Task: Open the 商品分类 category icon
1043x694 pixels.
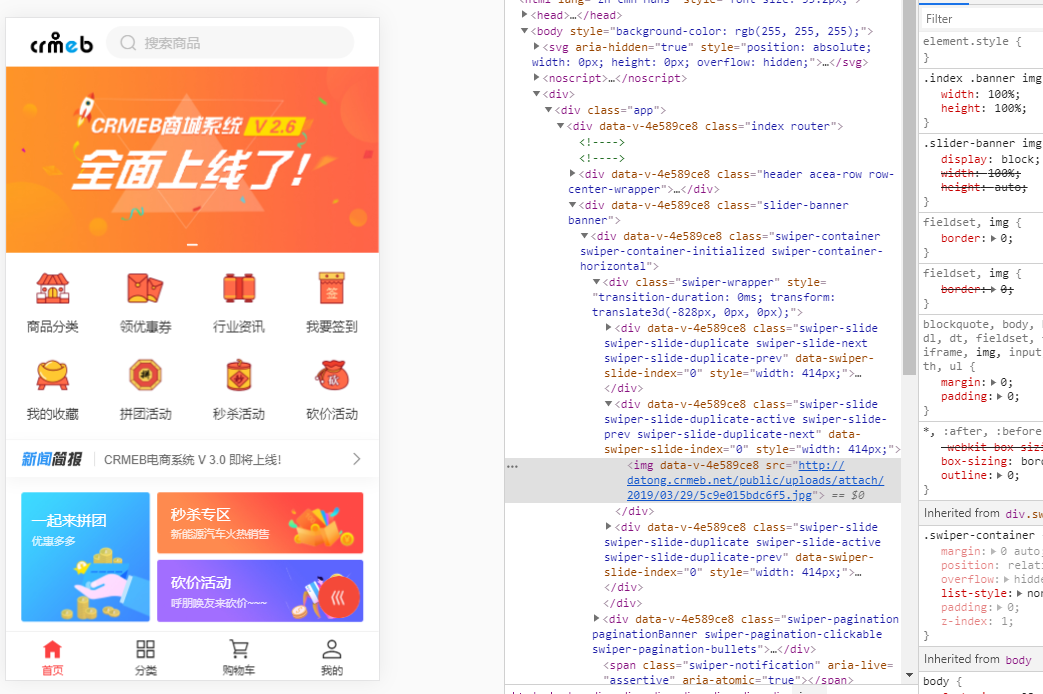Action: pos(53,289)
